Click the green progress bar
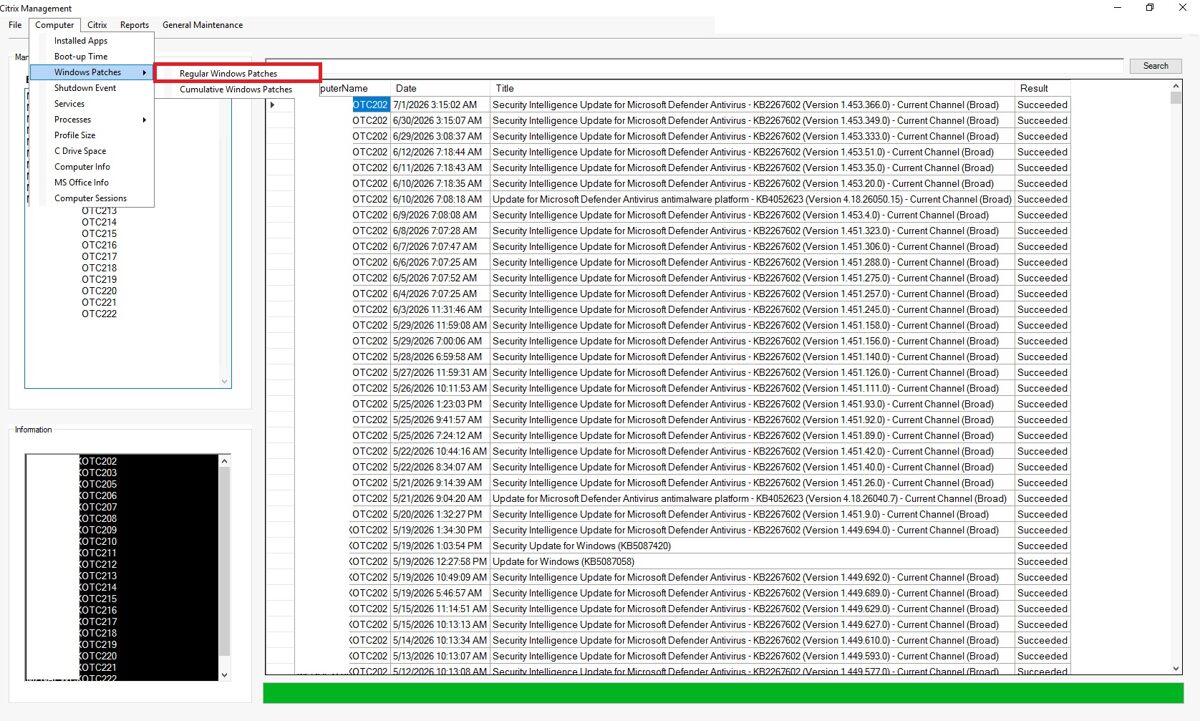1200x721 pixels. tap(723, 692)
